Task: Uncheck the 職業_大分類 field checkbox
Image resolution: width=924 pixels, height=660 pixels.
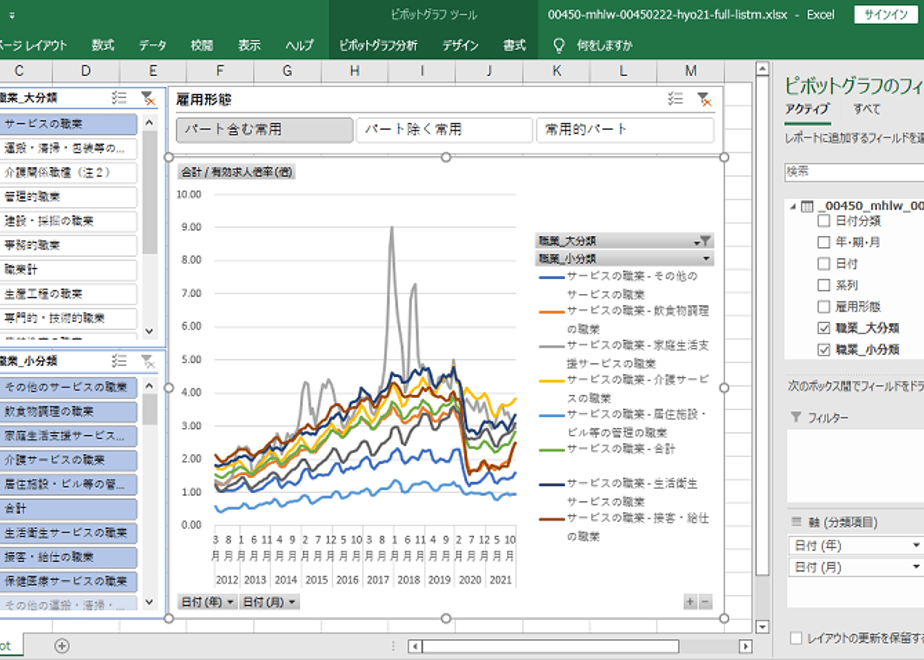Action: [x=824, y=328]
